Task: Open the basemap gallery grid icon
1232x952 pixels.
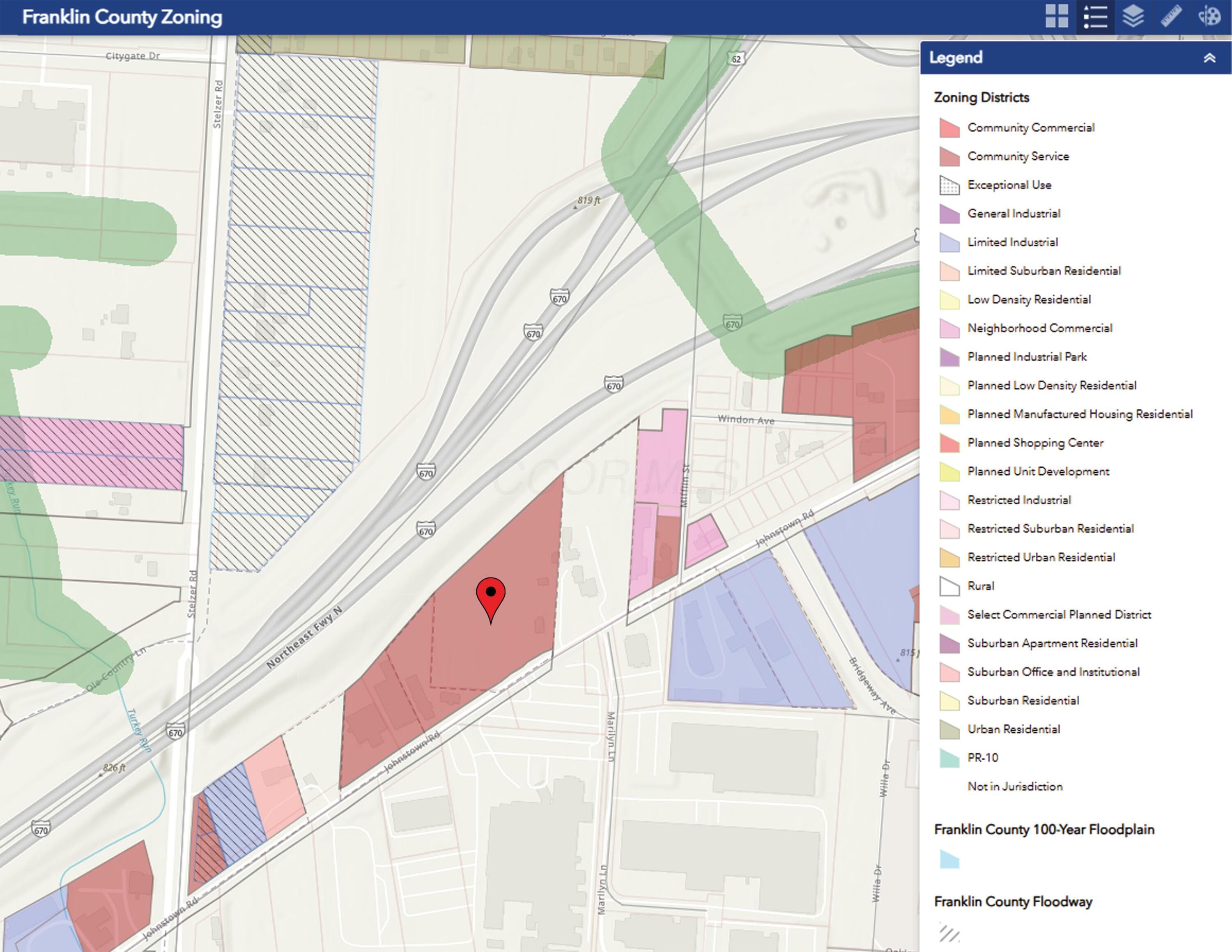Action: 1057,16
